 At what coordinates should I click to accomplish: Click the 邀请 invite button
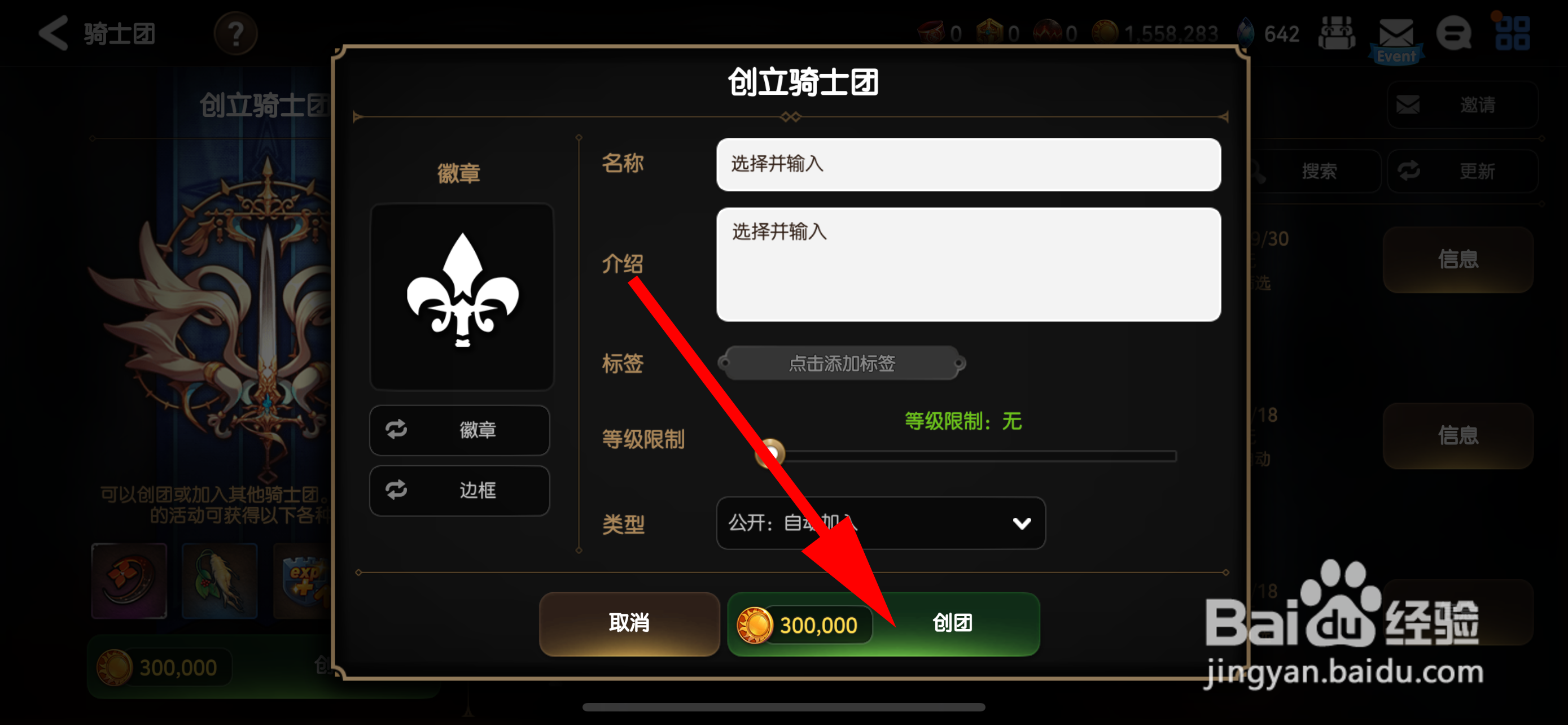(1462, 104)
